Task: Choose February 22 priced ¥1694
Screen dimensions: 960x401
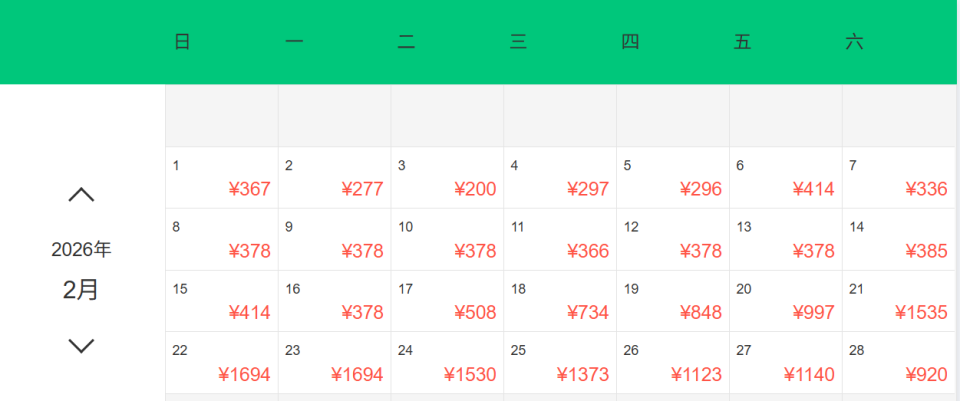Action: [221, 363]
